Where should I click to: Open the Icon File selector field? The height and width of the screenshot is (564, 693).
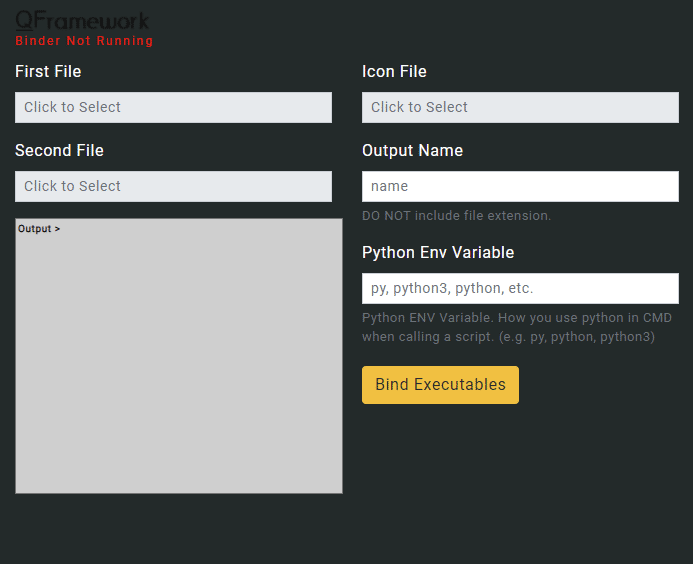(x=520, y=107)
